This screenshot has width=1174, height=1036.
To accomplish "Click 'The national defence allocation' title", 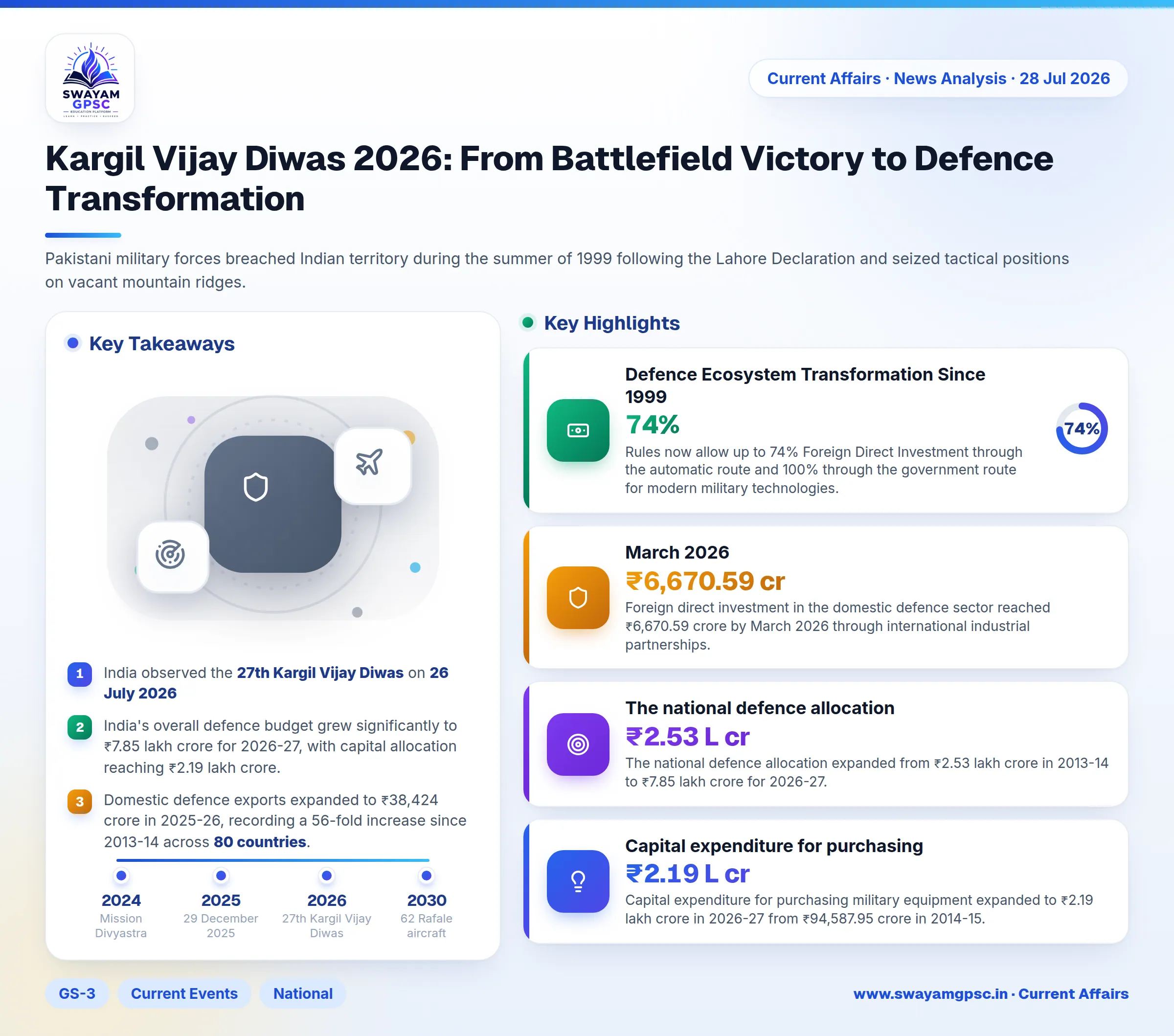I will click(x=759, y=708).
